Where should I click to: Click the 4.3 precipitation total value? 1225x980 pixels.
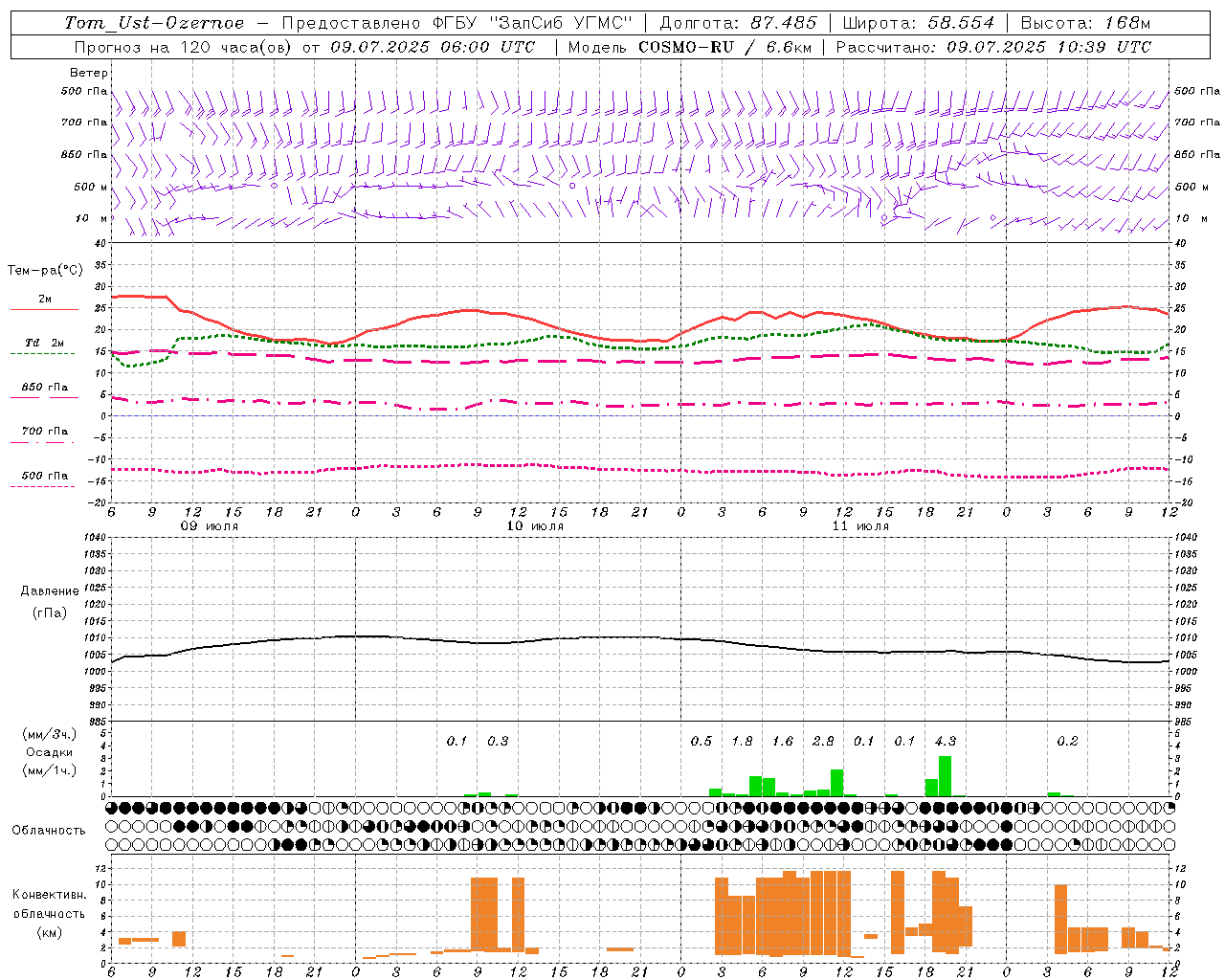945,742
